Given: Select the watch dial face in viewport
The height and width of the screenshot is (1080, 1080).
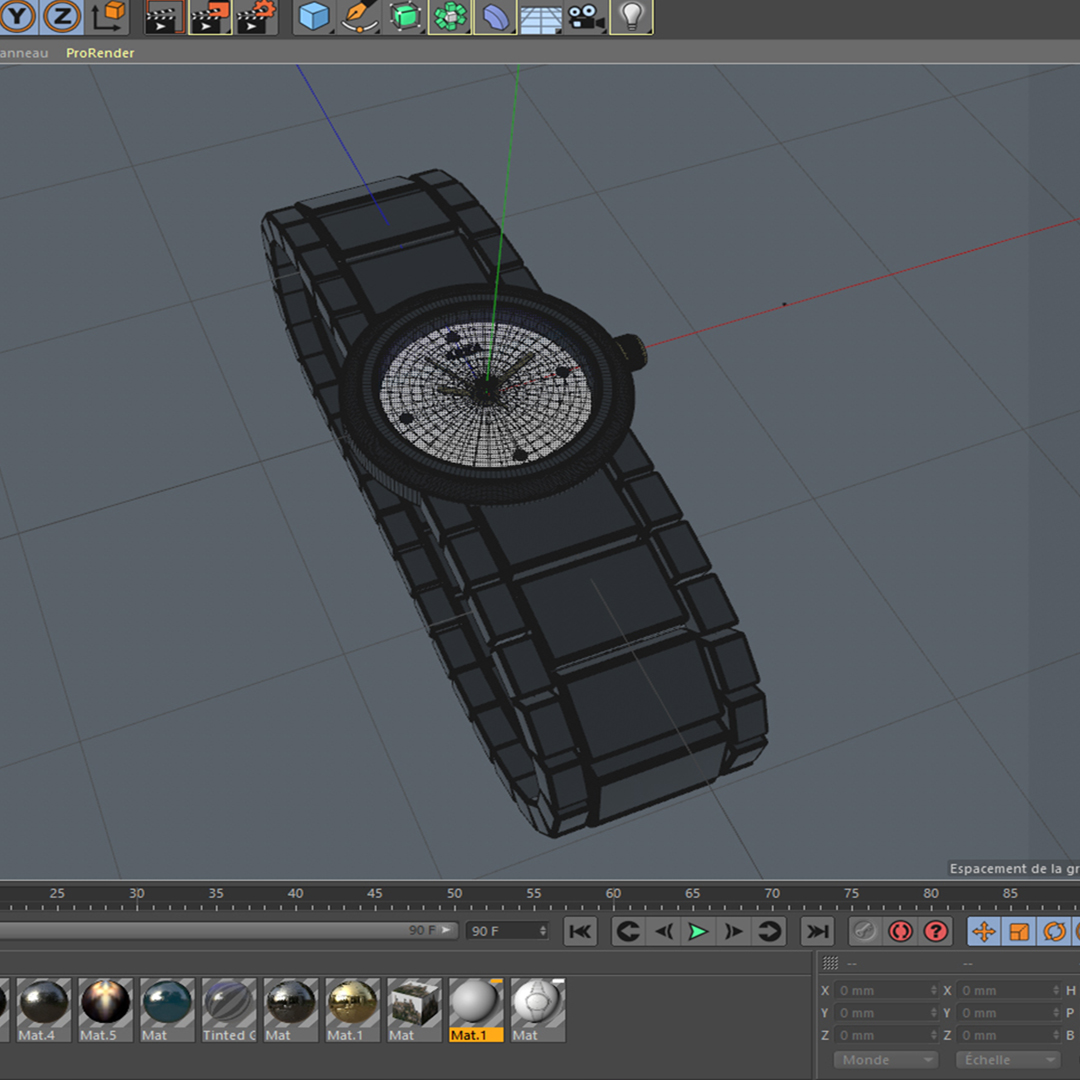Looking at the screenshot, I should point(486,394).
